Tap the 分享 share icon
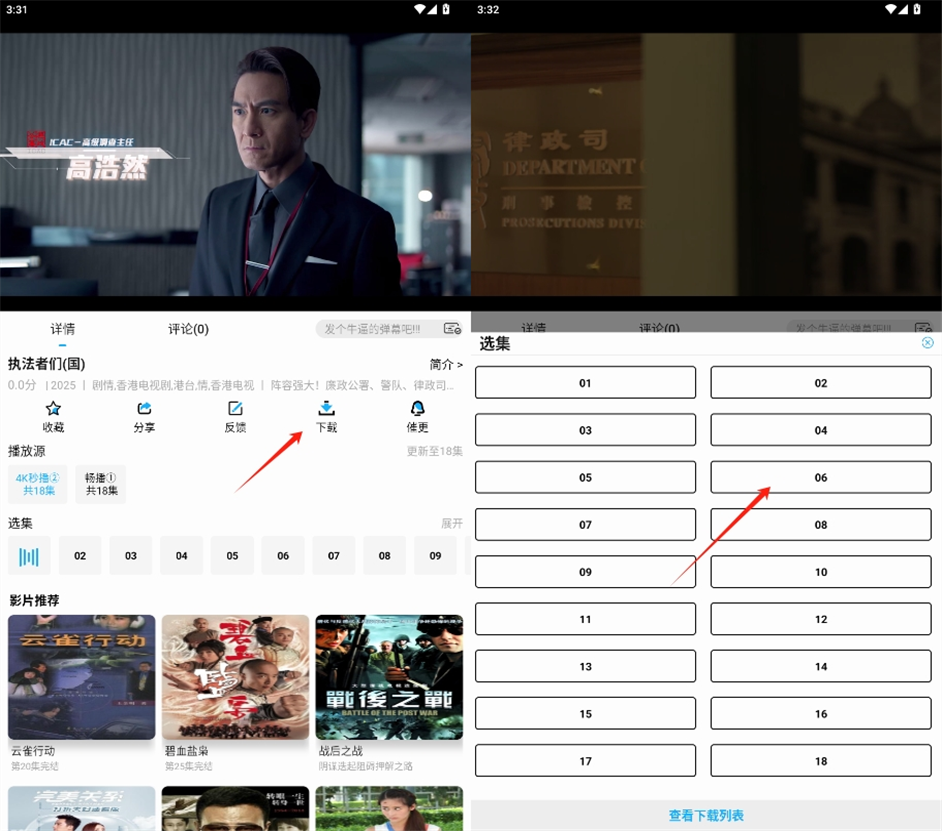 144,409
